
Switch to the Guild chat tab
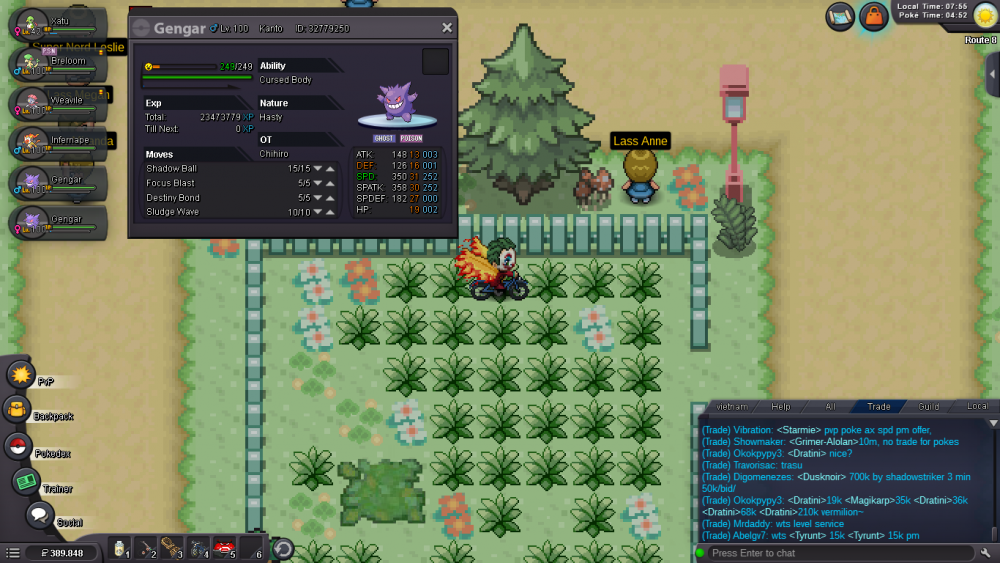pyautogui.click(x=929, y=407)
